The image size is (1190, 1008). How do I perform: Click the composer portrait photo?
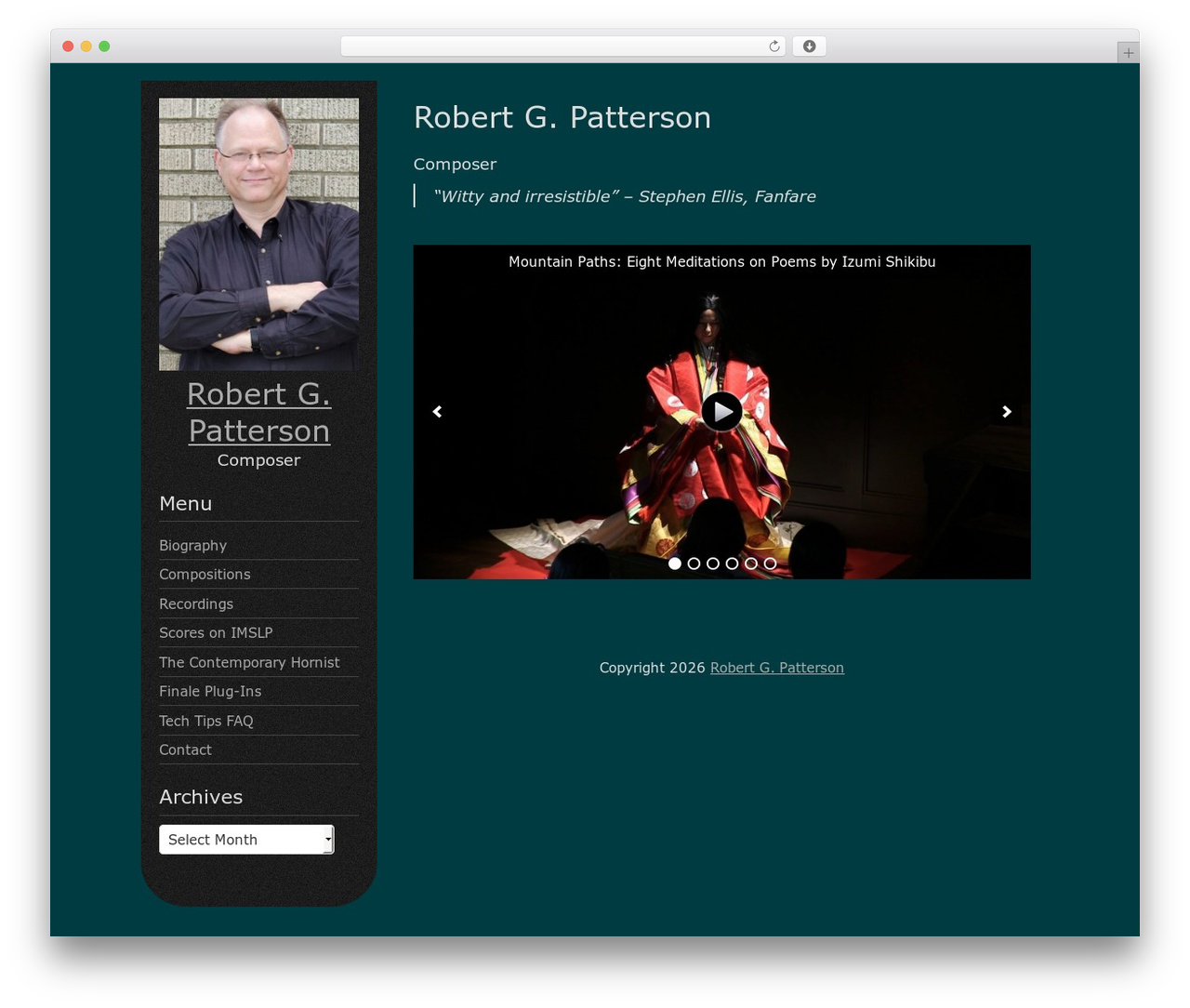[258, 234]
